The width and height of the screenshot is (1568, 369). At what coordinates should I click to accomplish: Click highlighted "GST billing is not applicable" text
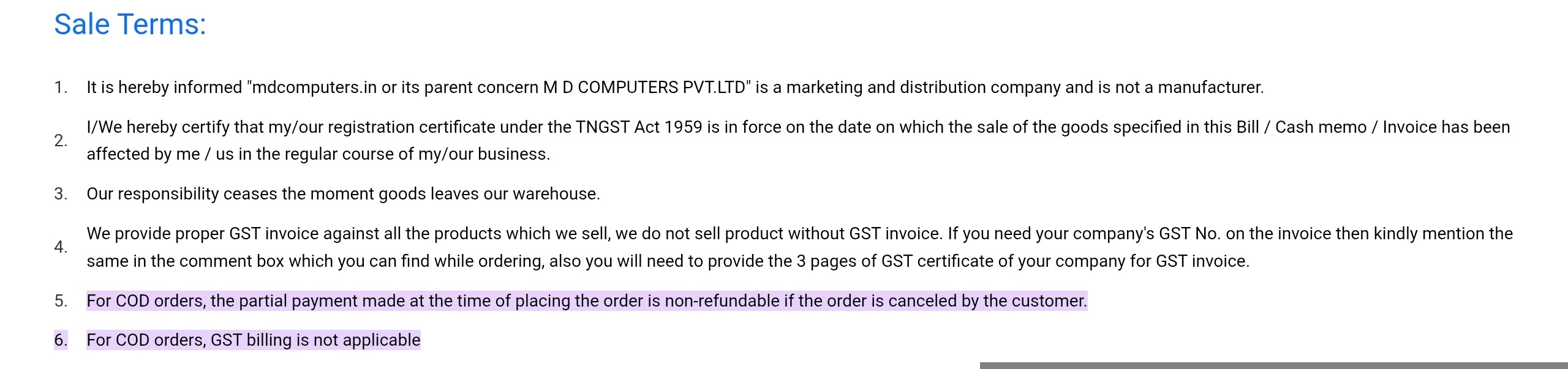[315, 340]
